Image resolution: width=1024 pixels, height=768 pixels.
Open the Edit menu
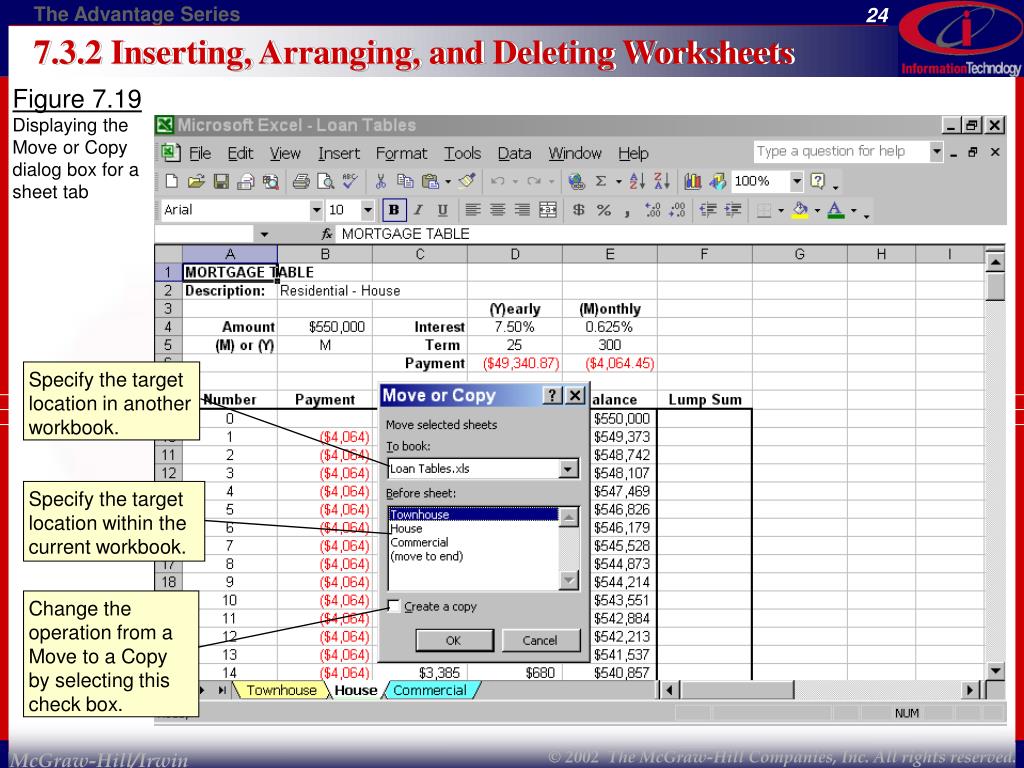(240, 153)
